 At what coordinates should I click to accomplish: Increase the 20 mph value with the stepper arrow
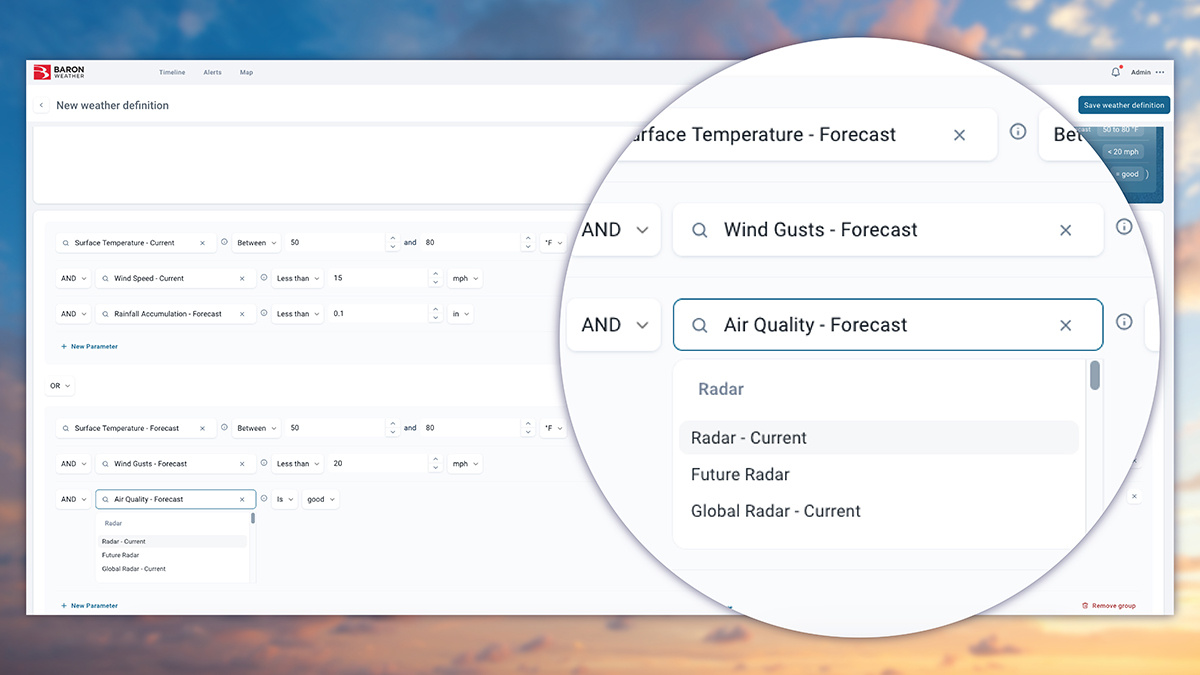point(435,459)
